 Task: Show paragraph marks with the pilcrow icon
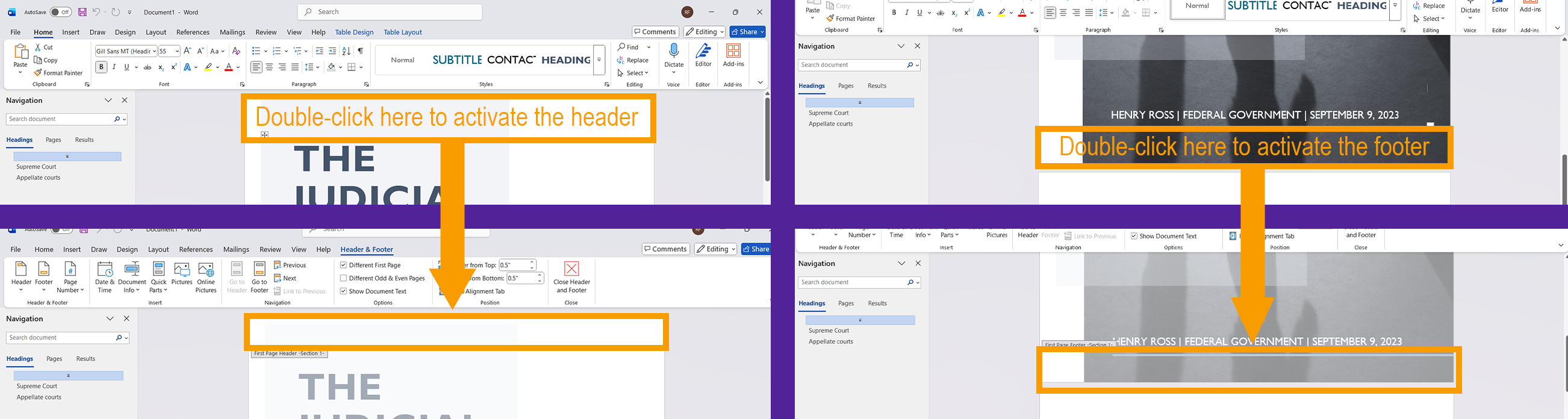click(361, 51)
